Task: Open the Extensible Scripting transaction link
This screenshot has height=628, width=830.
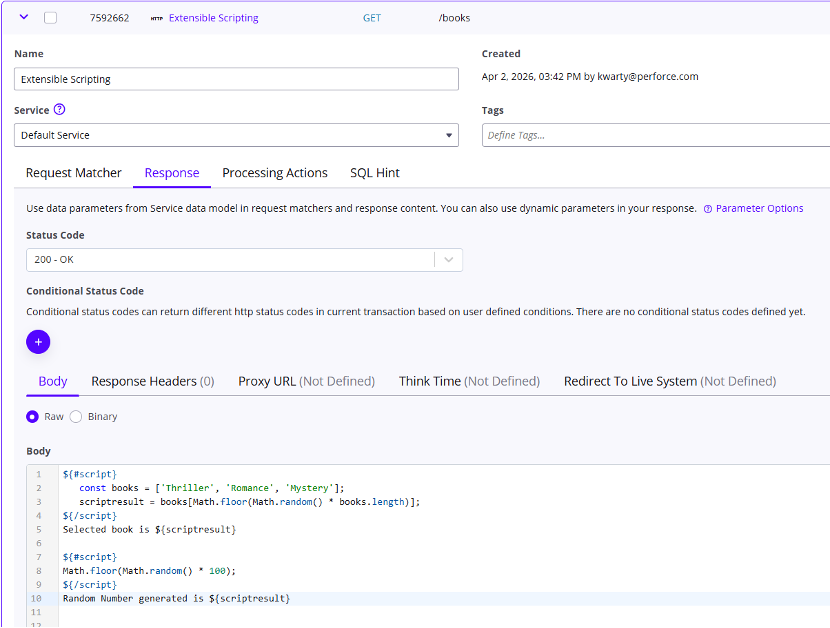Action: click(213, 18)
